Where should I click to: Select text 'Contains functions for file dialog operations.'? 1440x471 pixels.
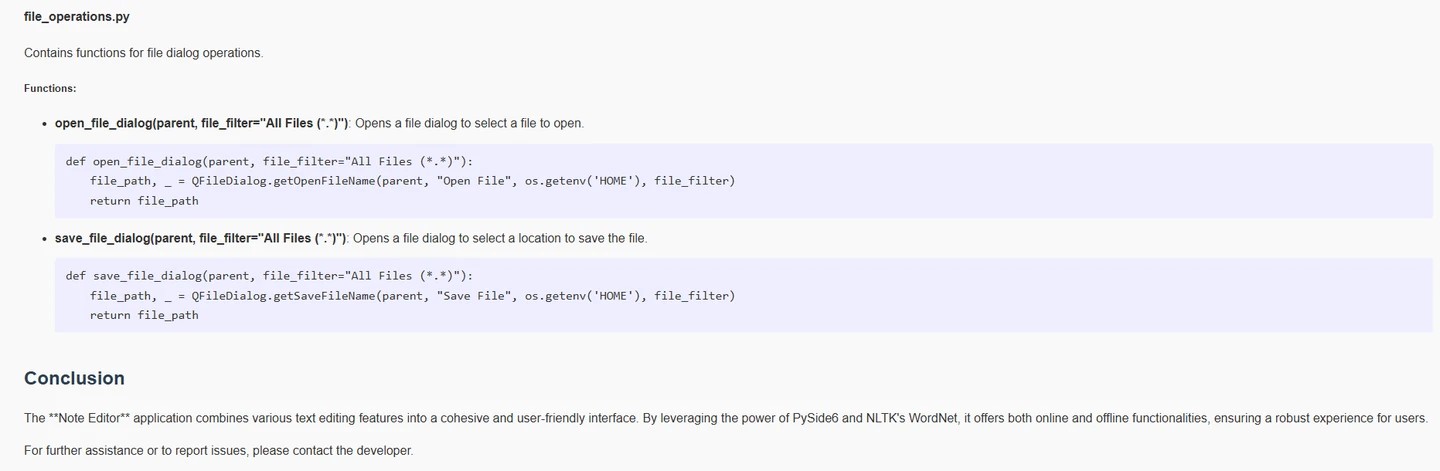pos(144,53)
